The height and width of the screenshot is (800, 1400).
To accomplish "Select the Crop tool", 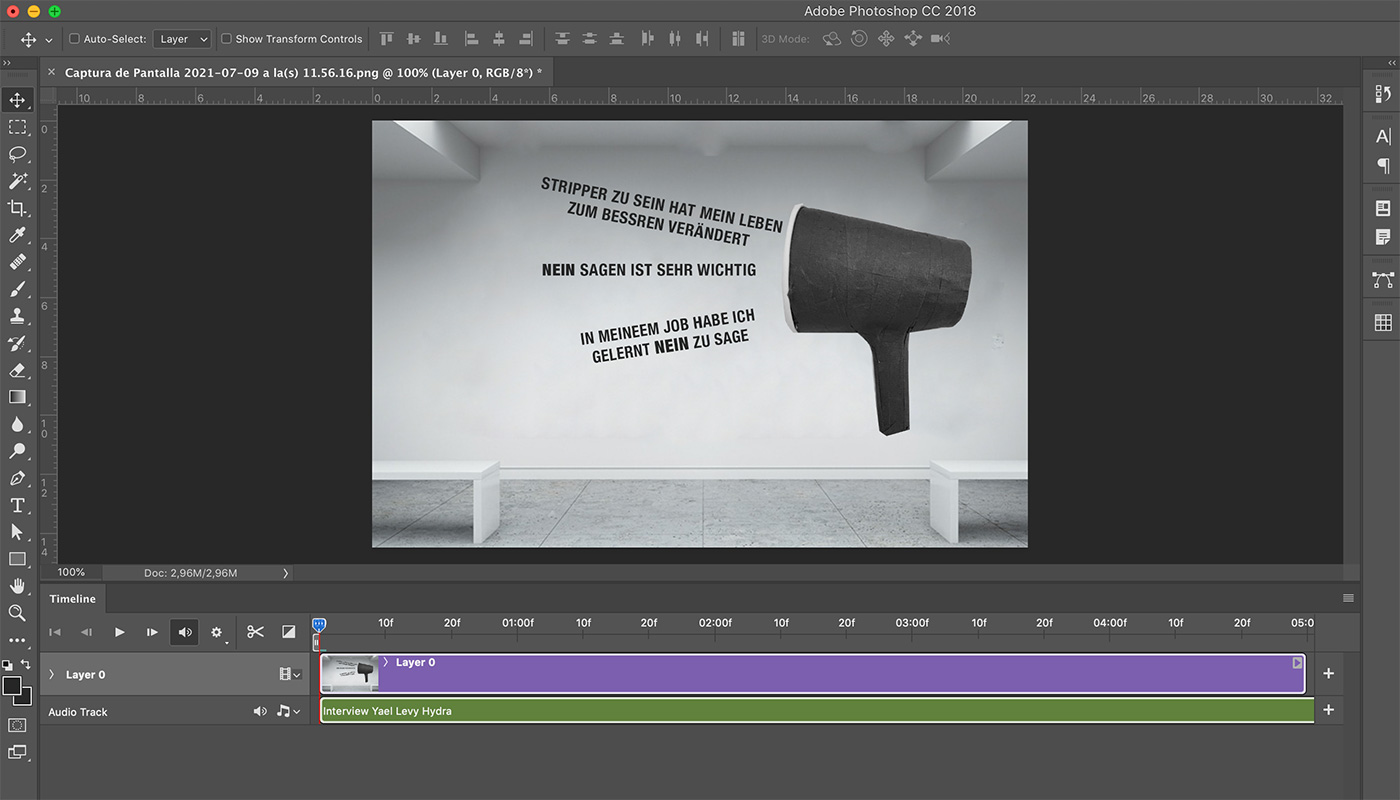I will coord(17,208).
